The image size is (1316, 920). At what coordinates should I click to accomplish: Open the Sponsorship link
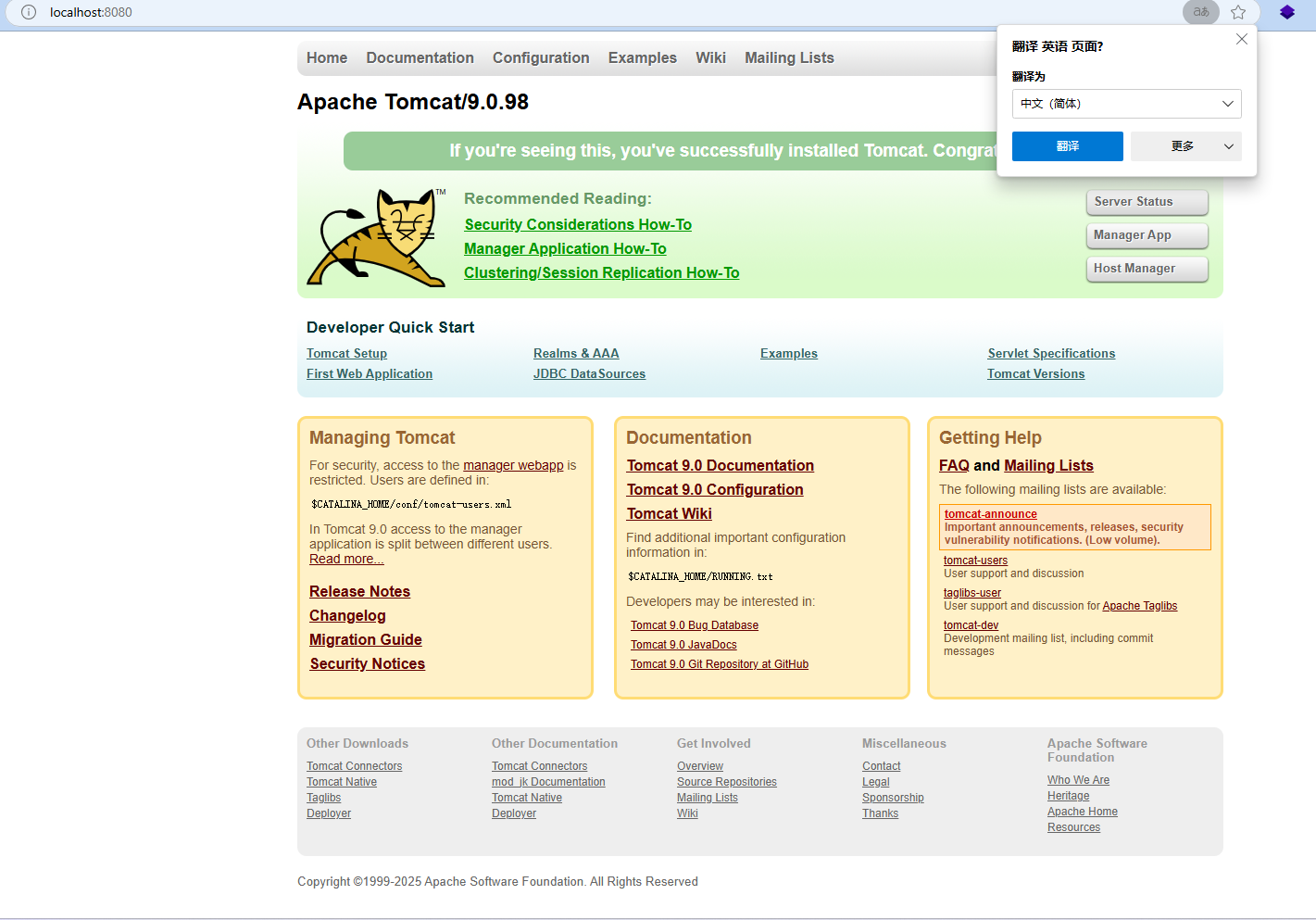click(x=893, y=798)
